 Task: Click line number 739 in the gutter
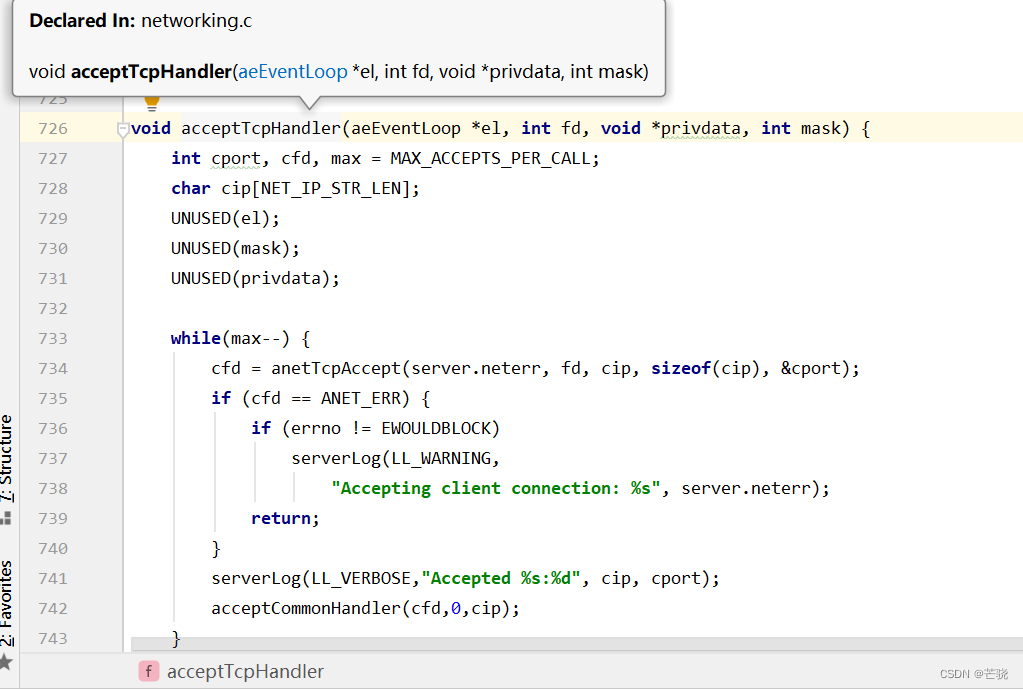(52, 519)
